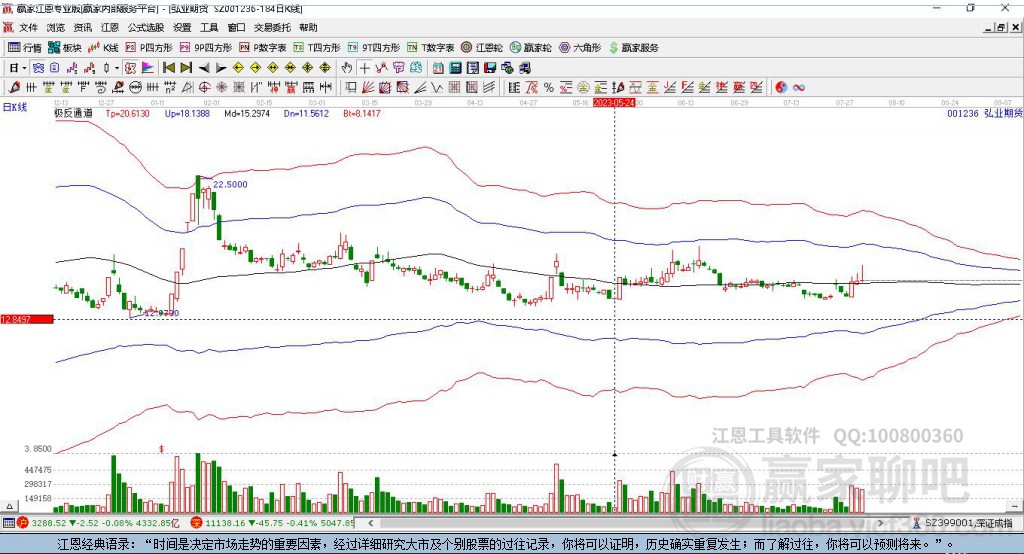The image size is (1024, 554).
Task: Open the 设置 menu
Action: [x=182, y=27]
